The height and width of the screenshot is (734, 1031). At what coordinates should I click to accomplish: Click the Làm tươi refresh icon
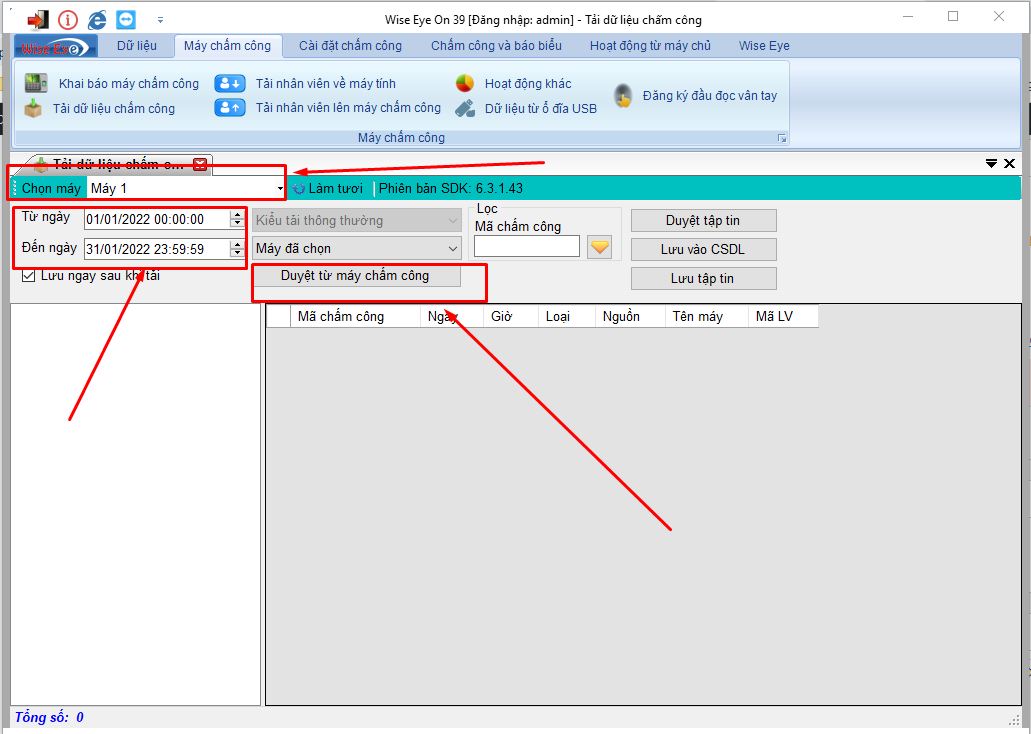(x=299, y=189)
